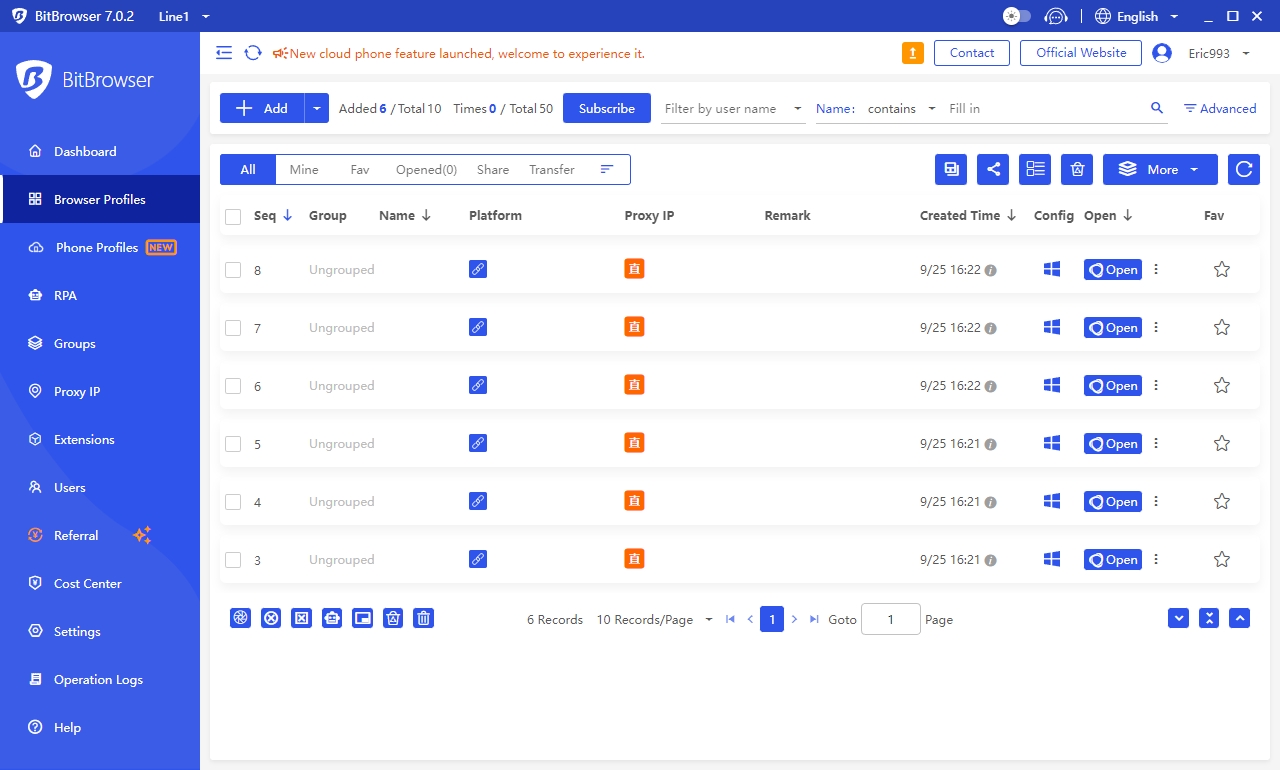Click the trash bin toolbar icon
1280x770 pixels.
click(x=1077, y=169)
